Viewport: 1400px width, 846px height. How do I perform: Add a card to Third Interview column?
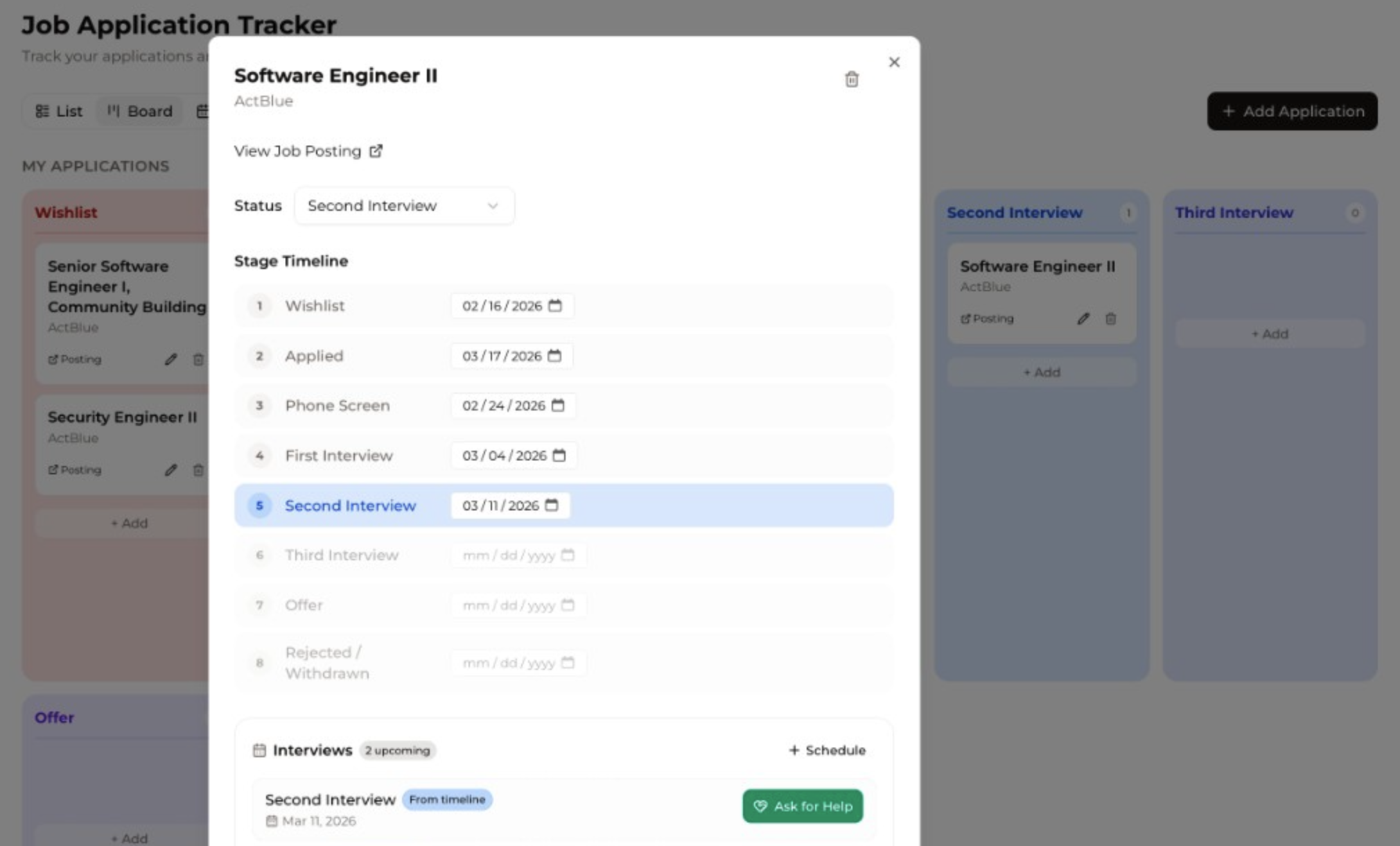coord(1270,334)
